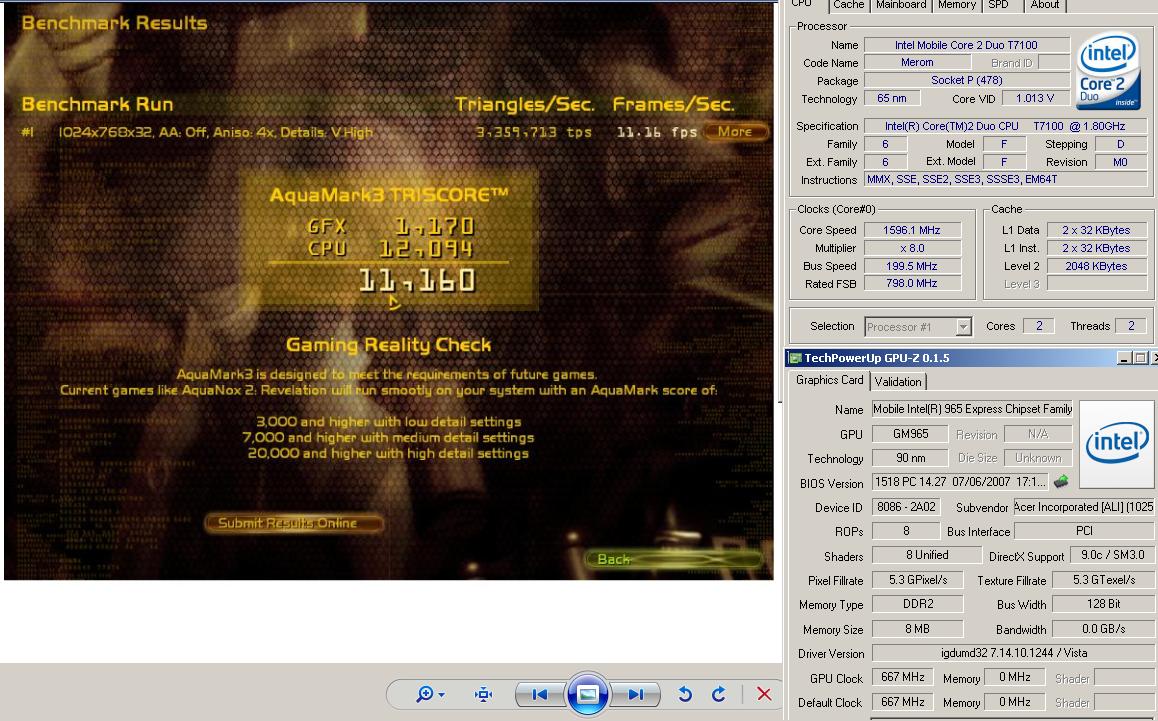The height and width of the screenshot is (721, 1158).
Task: Minimize the GPU-Z window
Action: coord(1124,358)
